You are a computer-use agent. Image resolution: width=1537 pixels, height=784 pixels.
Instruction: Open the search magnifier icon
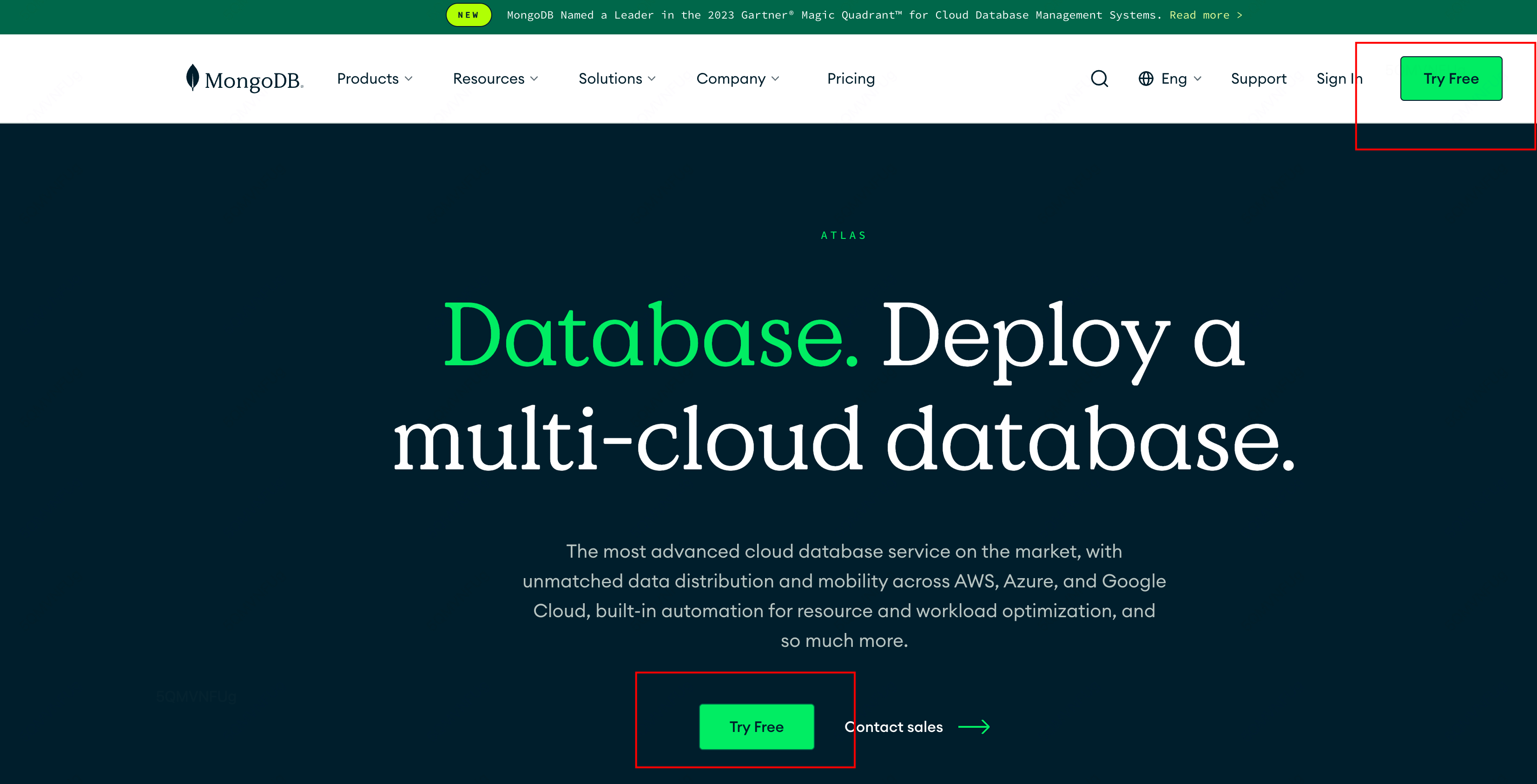pyautogui.click(x=1100, y=78)
